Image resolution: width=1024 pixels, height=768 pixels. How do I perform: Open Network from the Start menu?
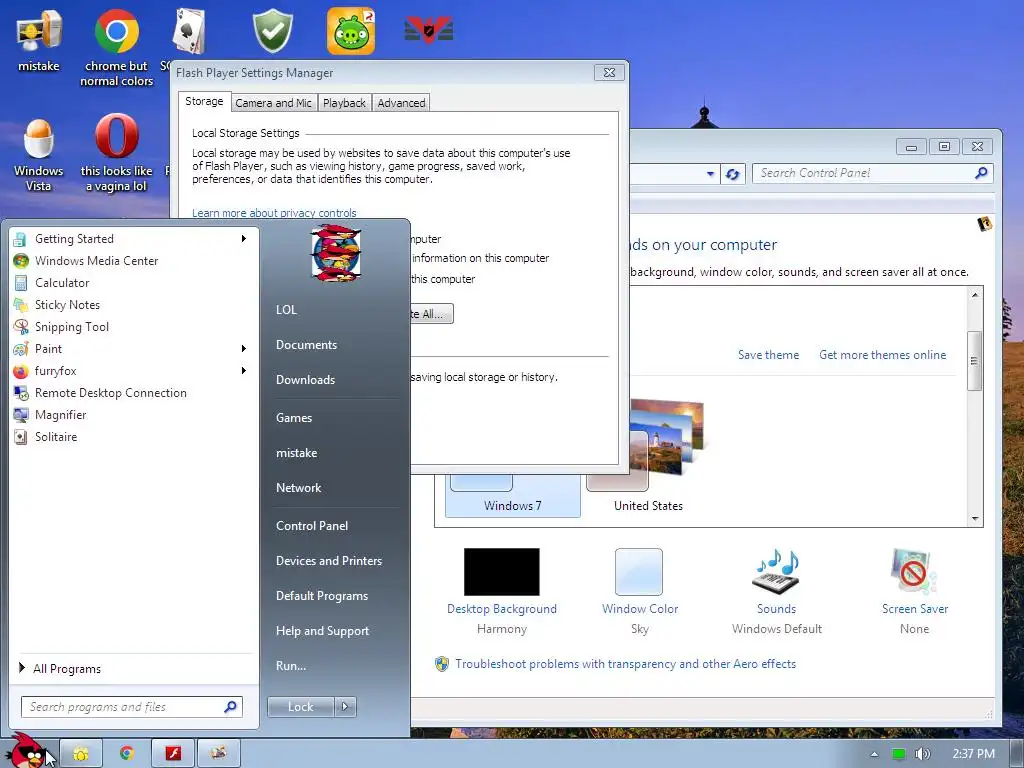(298, 488)
